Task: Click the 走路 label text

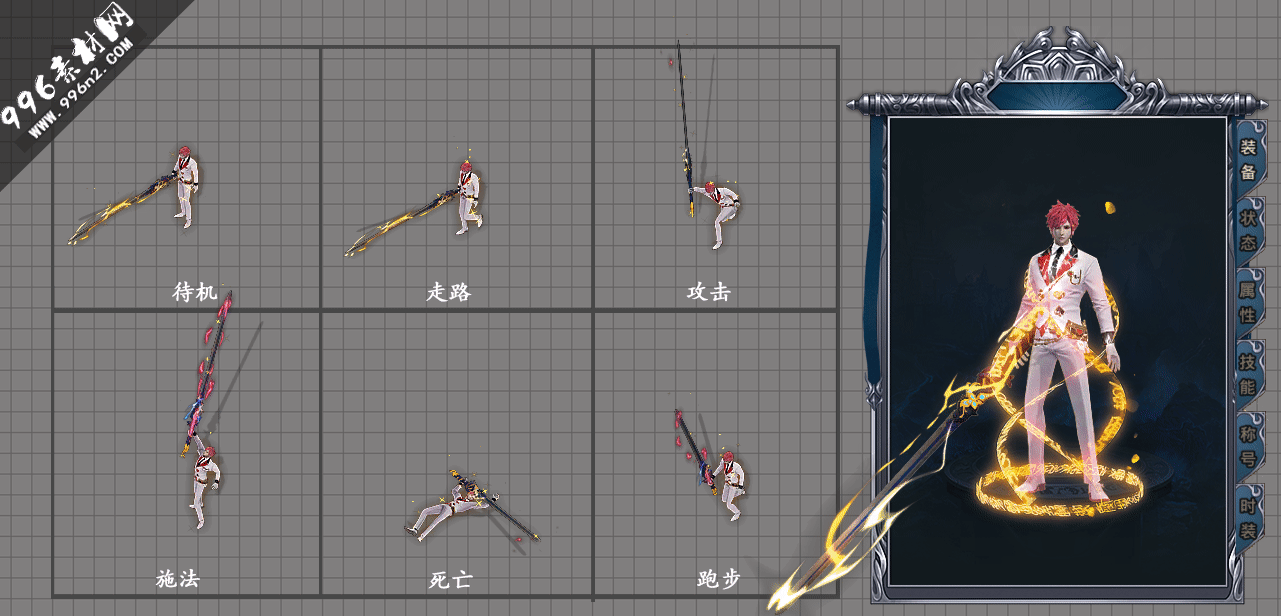Action: (448, 292)
